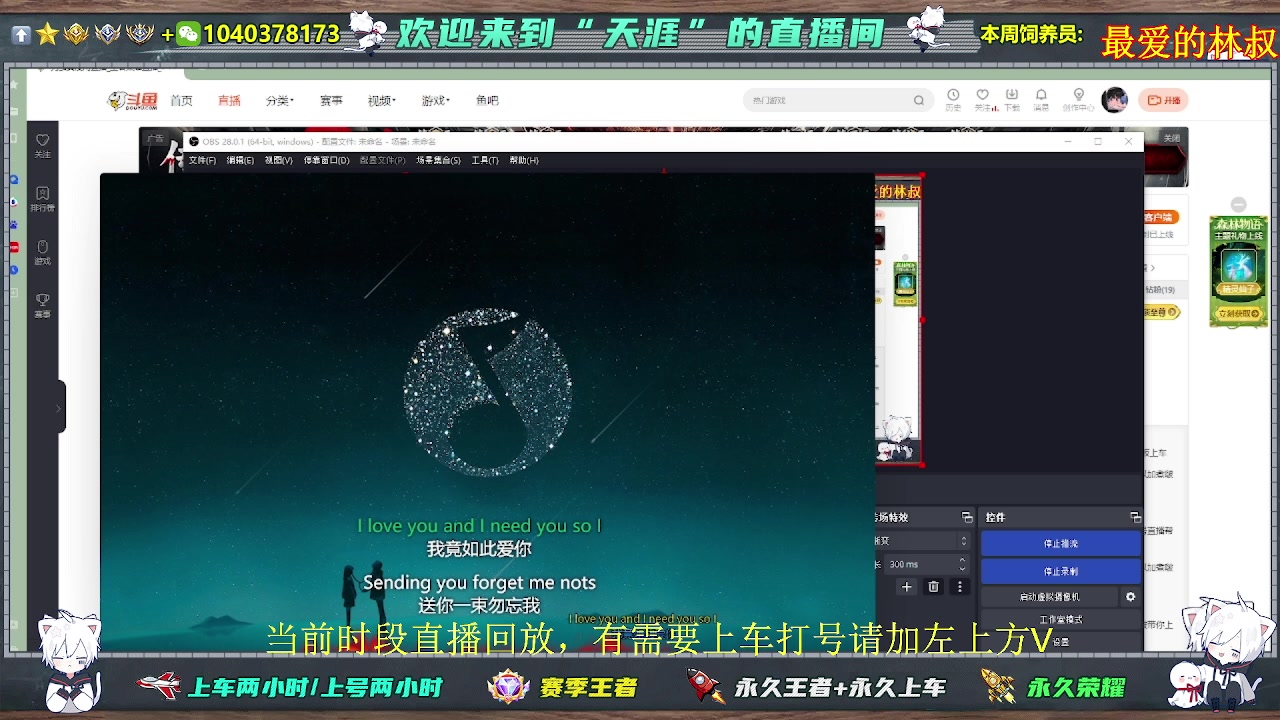1280x720 pixels.
Task: Open the 创作中心 lightbulb icon
Action: [1078, 99]
